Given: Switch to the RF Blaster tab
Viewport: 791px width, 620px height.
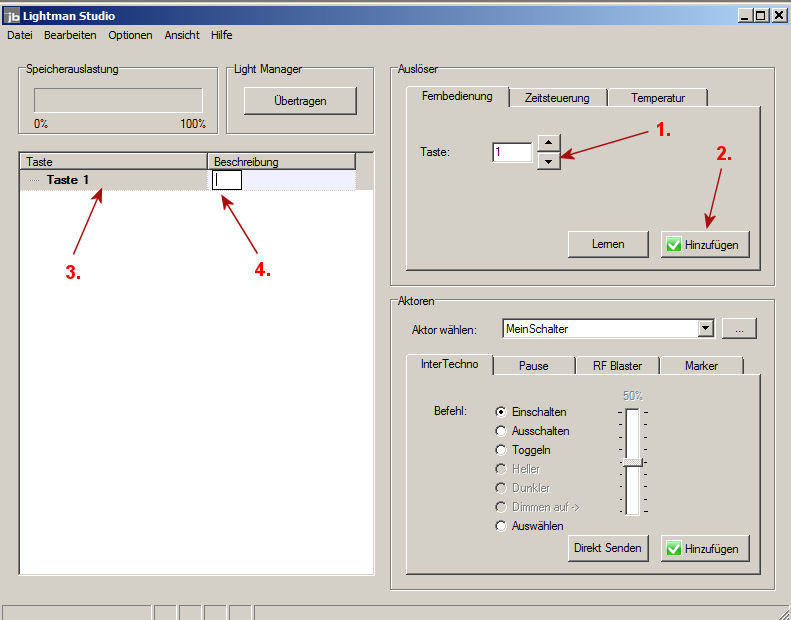Looking at the screenshot, I should tap(610, 366).
